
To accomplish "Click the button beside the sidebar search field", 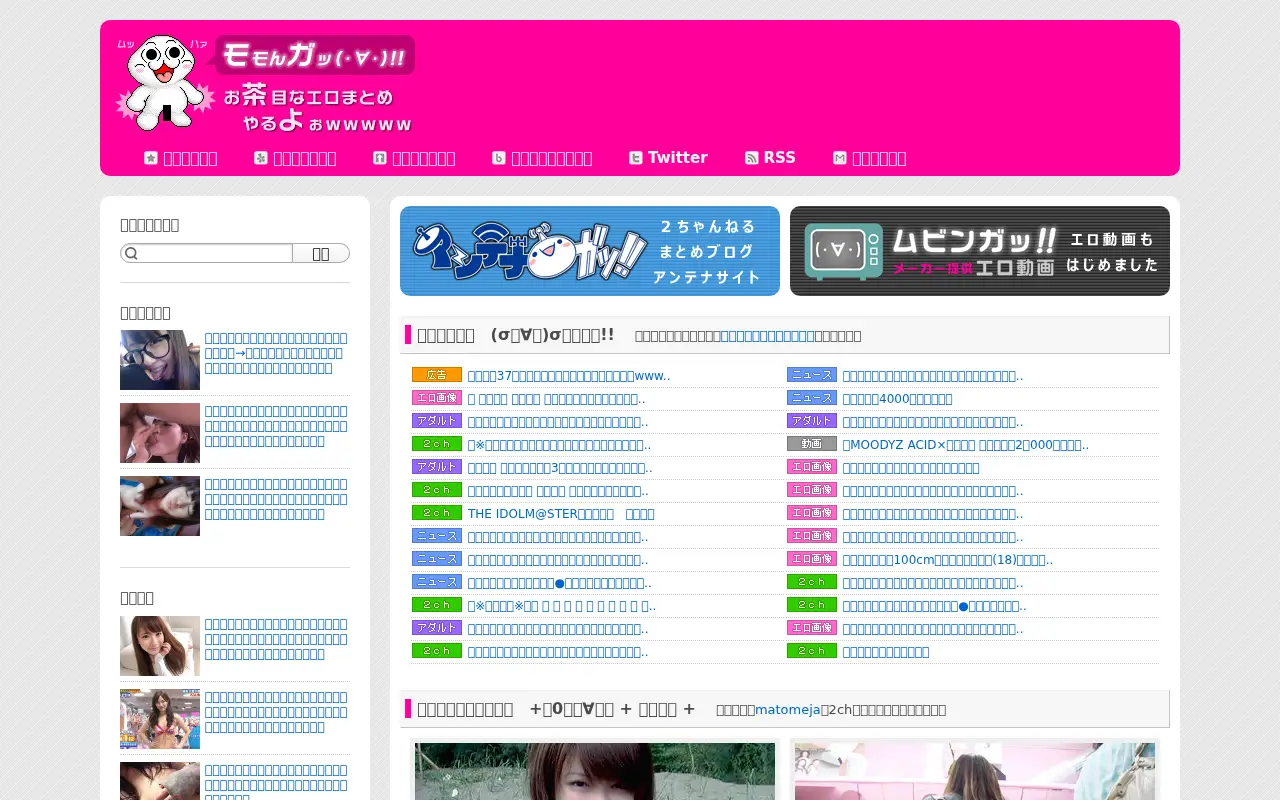I will (x=321, y=253).
